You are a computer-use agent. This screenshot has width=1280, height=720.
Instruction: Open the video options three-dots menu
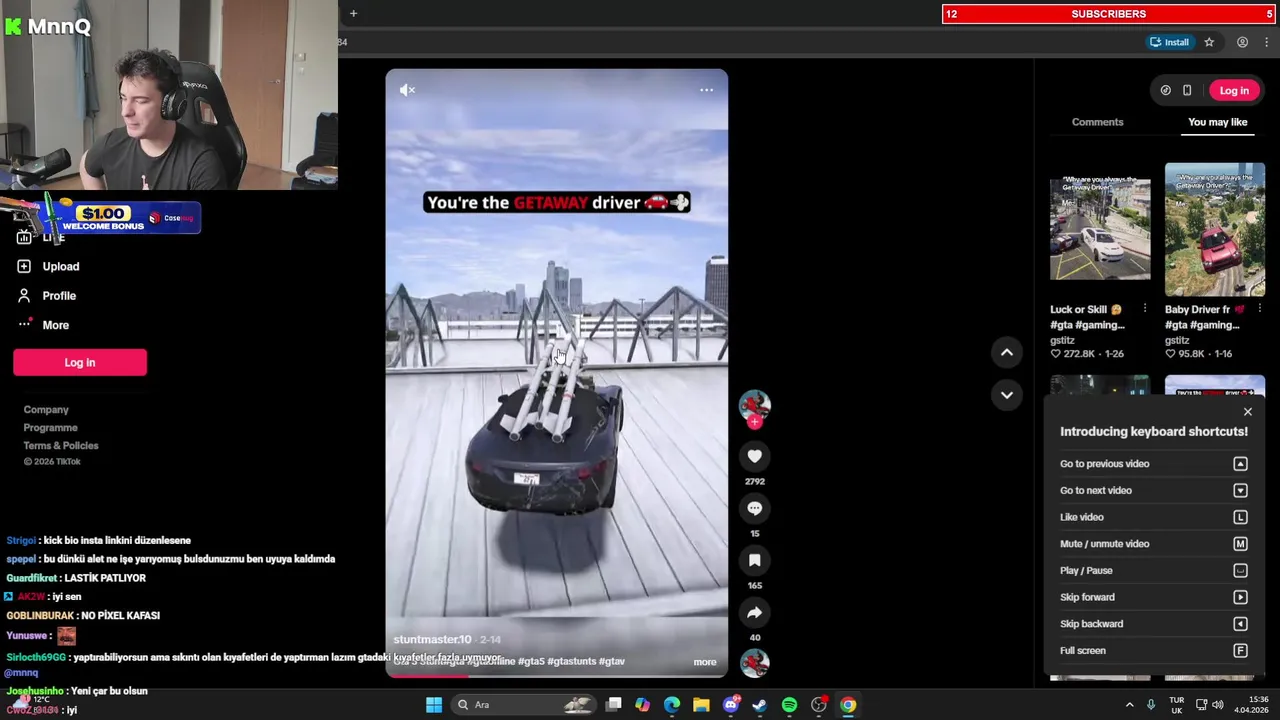[706, 90]
